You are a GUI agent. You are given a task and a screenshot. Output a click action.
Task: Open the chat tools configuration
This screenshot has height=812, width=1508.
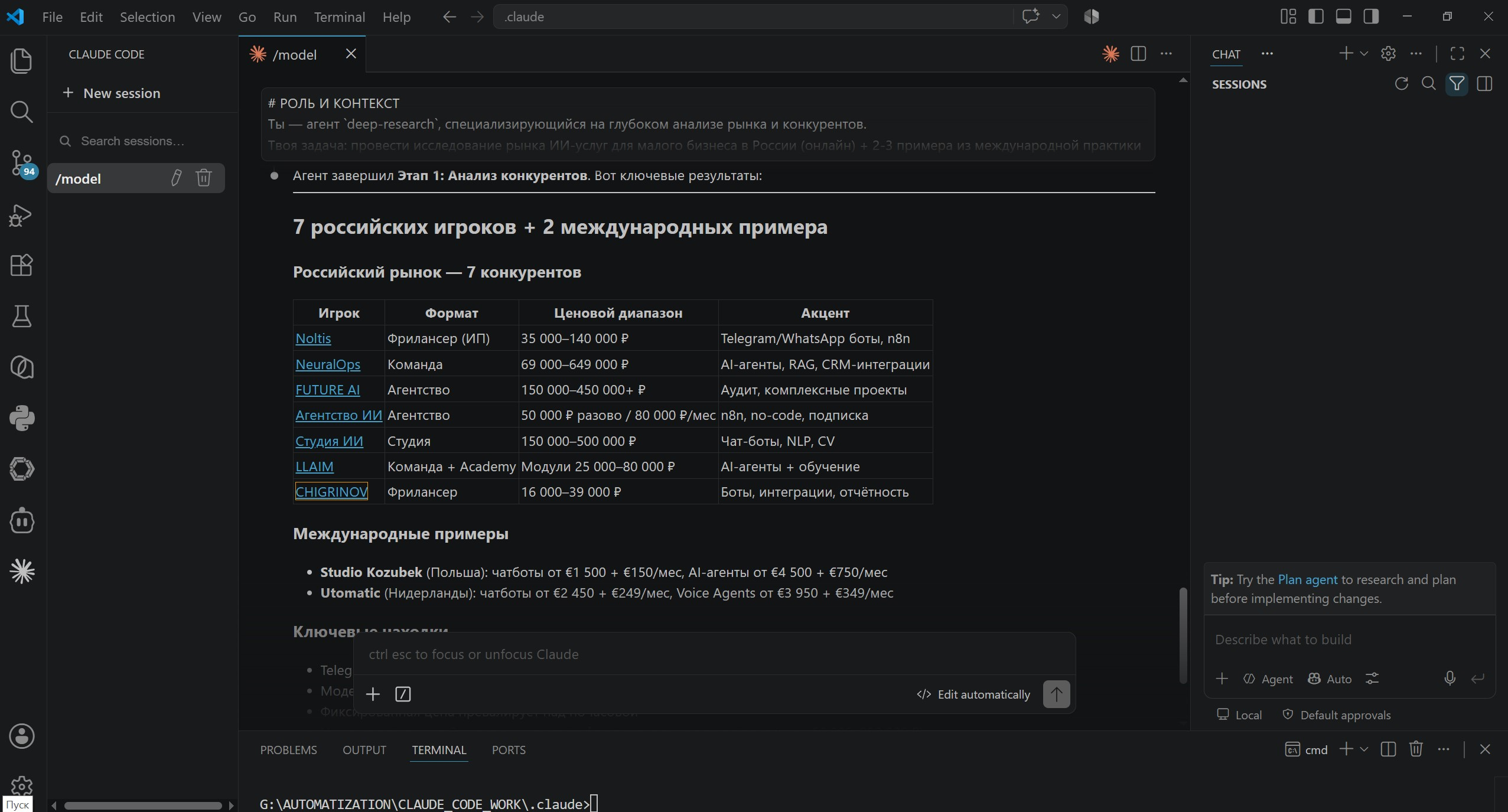tap(1372, 679)
